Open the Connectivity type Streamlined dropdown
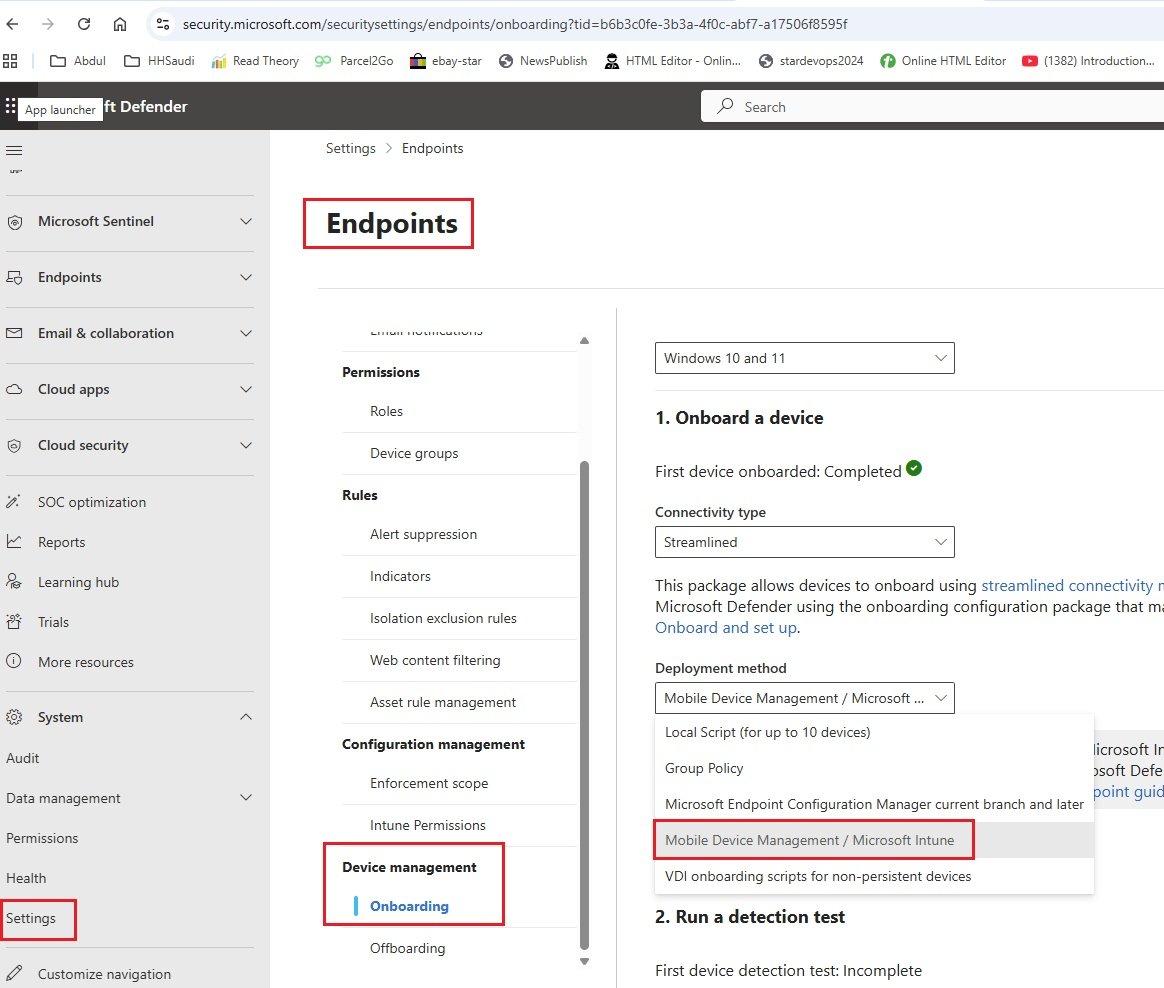Screen dimensions: 1164x988 coord(805,542)
